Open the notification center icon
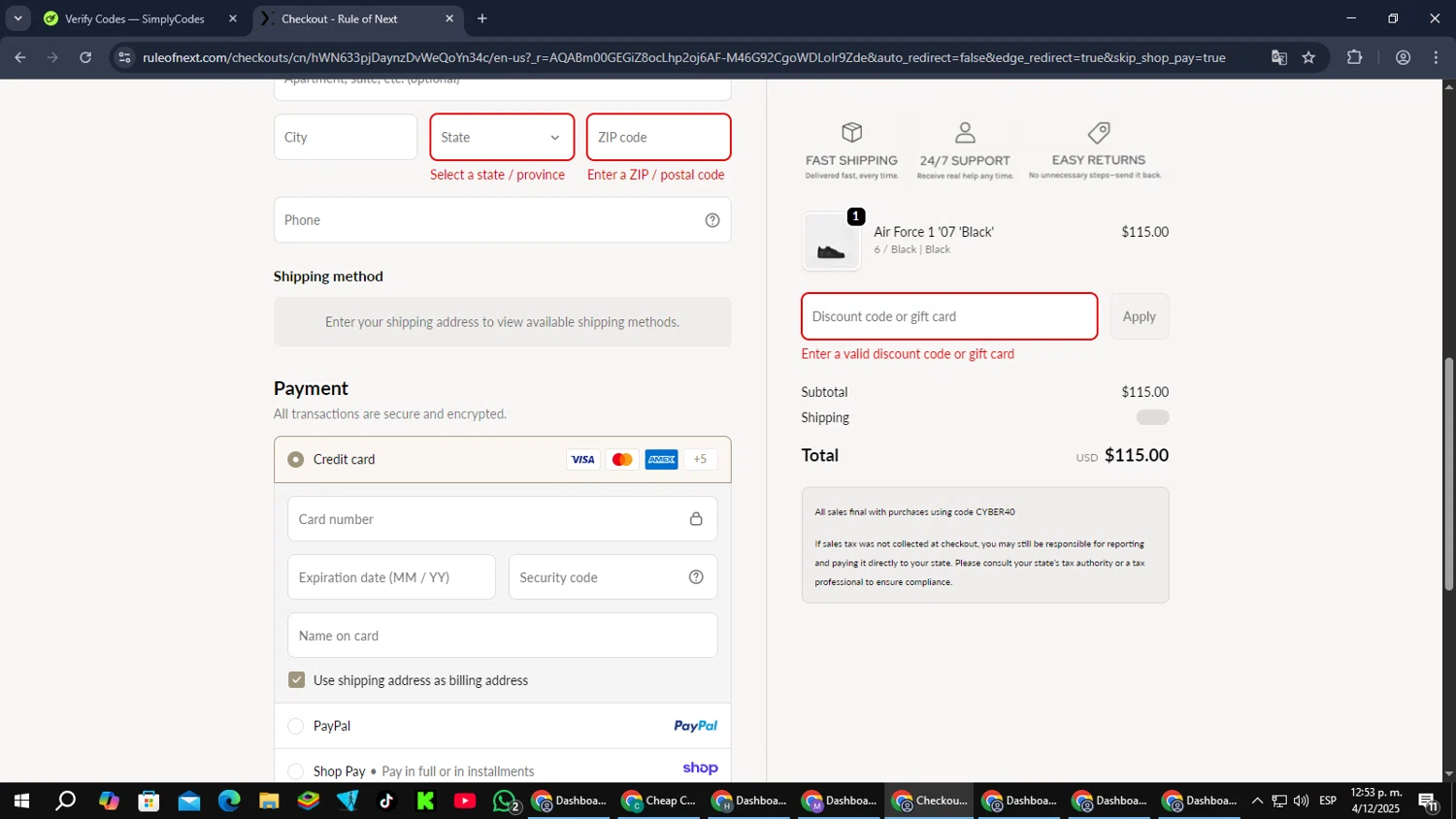This screenshot has height=819, width=1456. tap(1429, 801)
